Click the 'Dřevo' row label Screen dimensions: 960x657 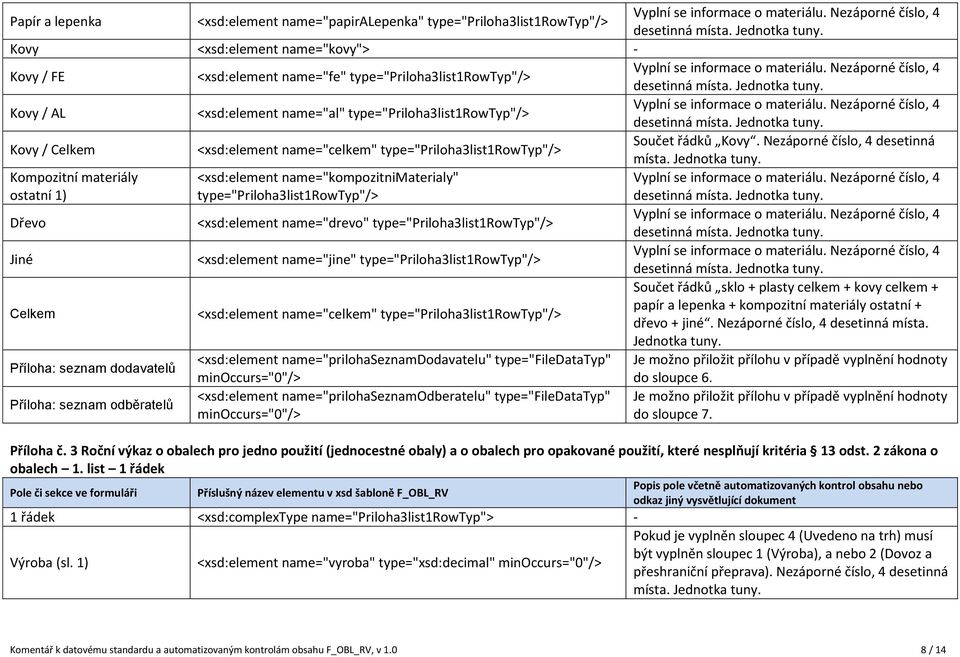28,223
